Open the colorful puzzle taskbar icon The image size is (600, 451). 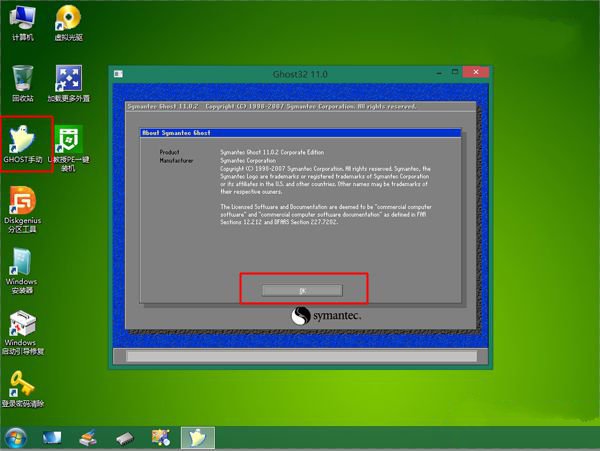coord(161,437)
